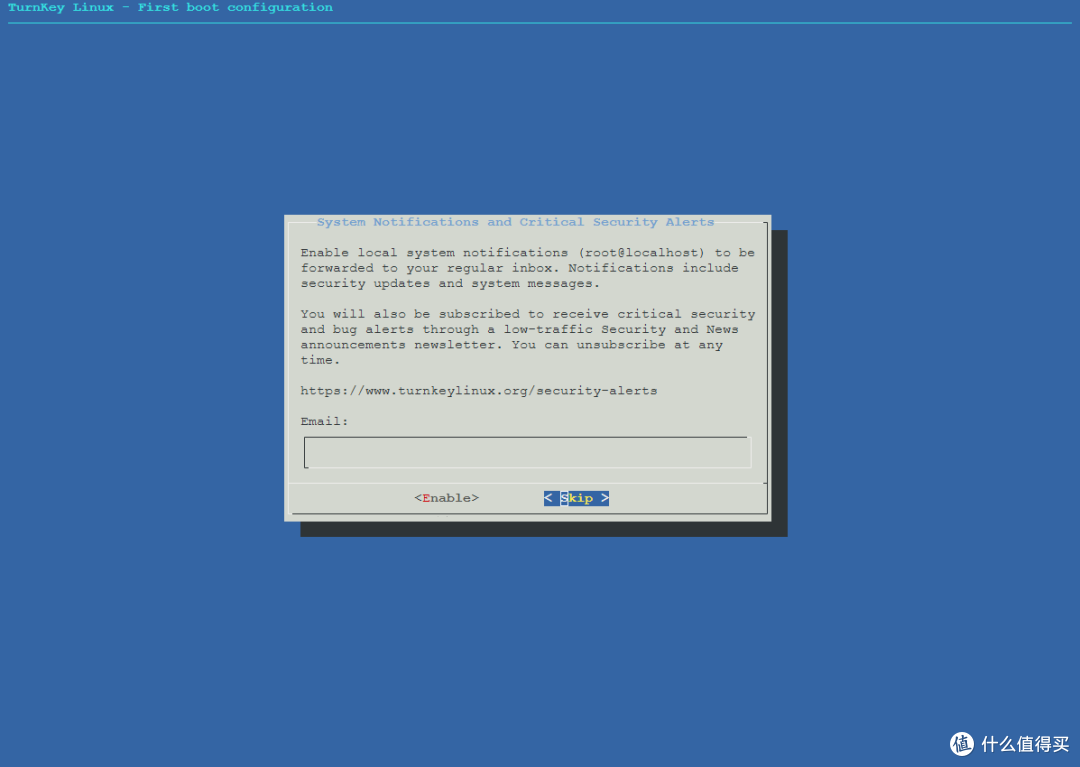Screen dimensions: 1080x767
Task: Click the Email: label
Action: click(322, 420)
